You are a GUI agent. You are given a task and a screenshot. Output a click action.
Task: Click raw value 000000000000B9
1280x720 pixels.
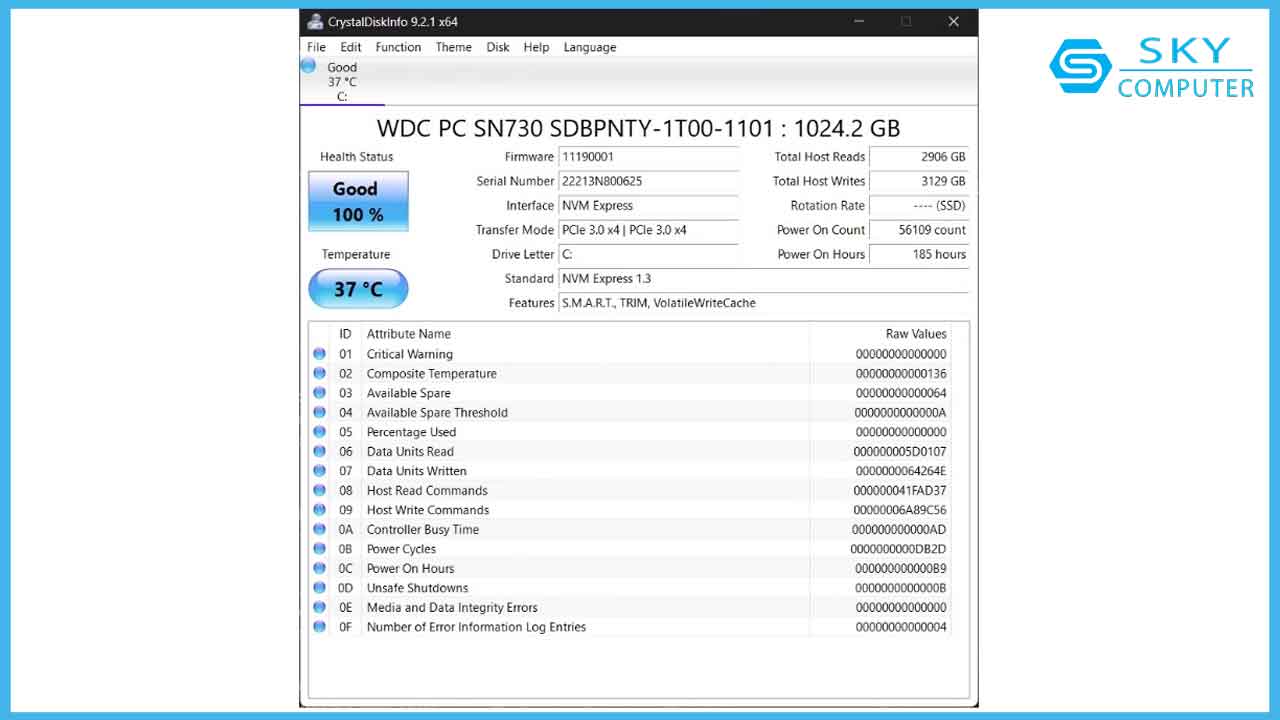tap(901, 568)
